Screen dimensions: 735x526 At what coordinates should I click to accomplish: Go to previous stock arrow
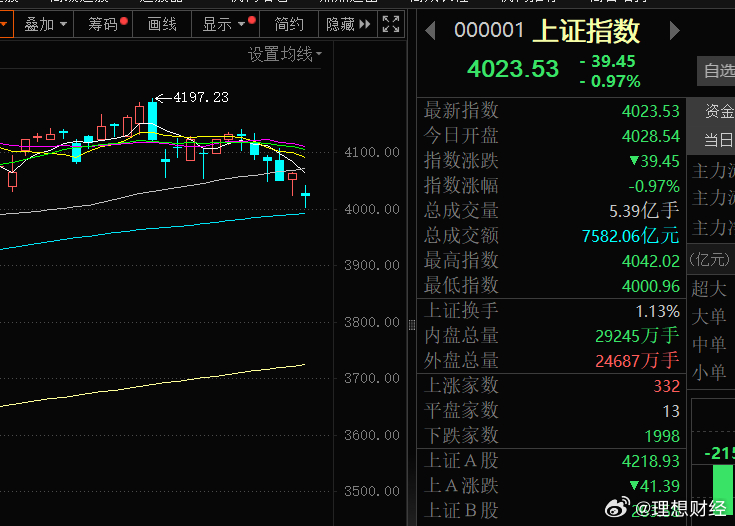(x=430, y=31)
